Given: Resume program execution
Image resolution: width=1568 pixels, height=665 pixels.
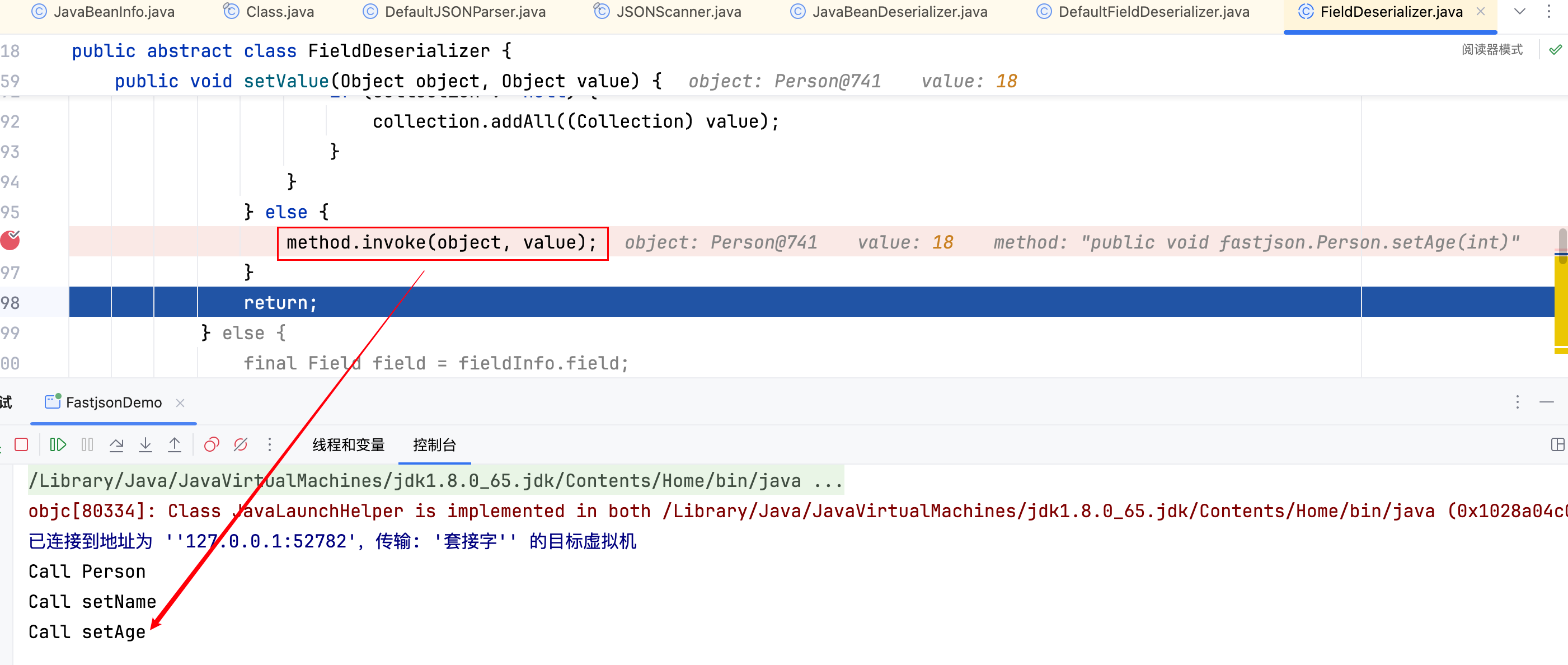Looking at the screenshot, I should pyautogui.click(x=58, y=444).
